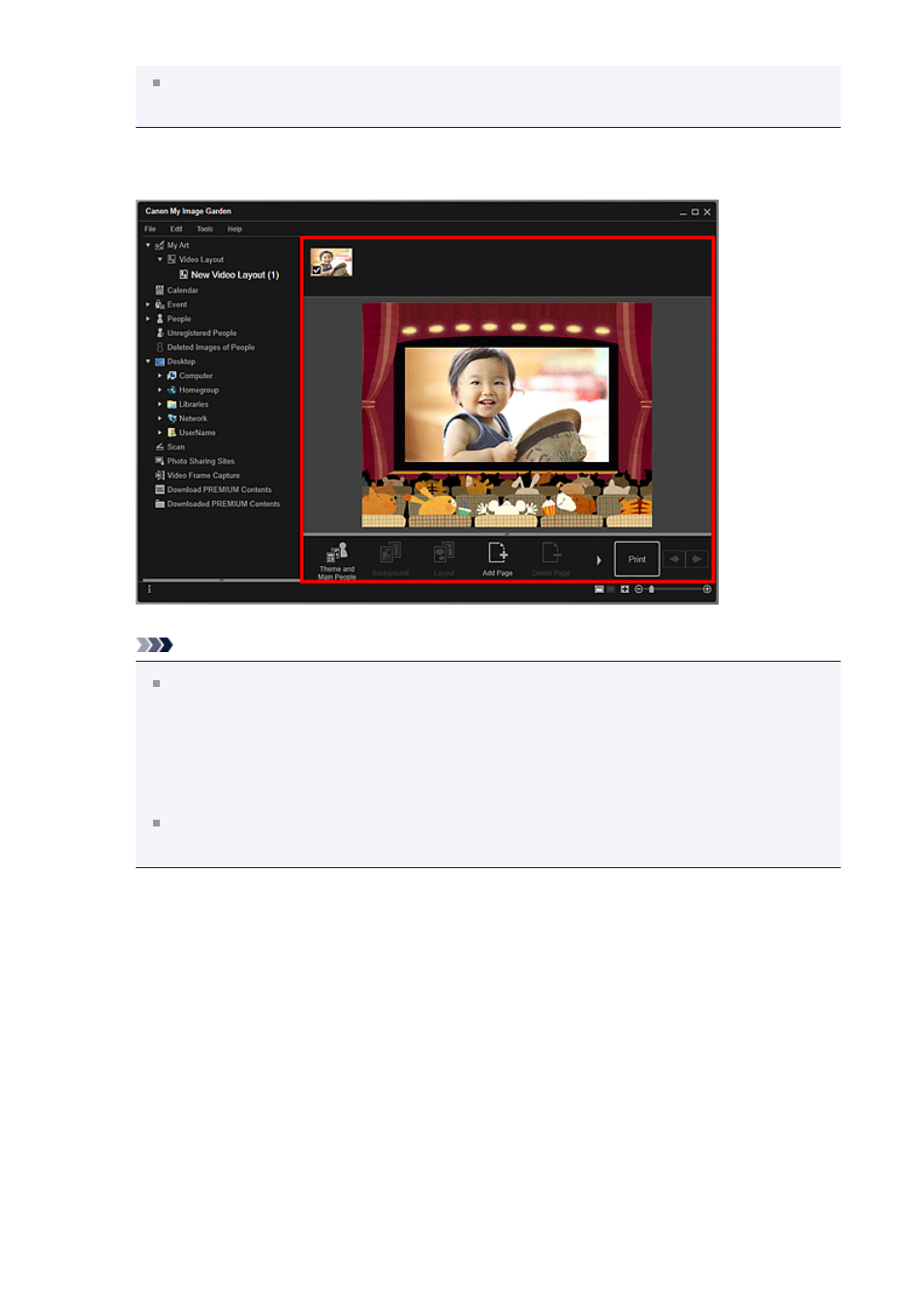Expand the Network tree node

(x=160, y=419)
